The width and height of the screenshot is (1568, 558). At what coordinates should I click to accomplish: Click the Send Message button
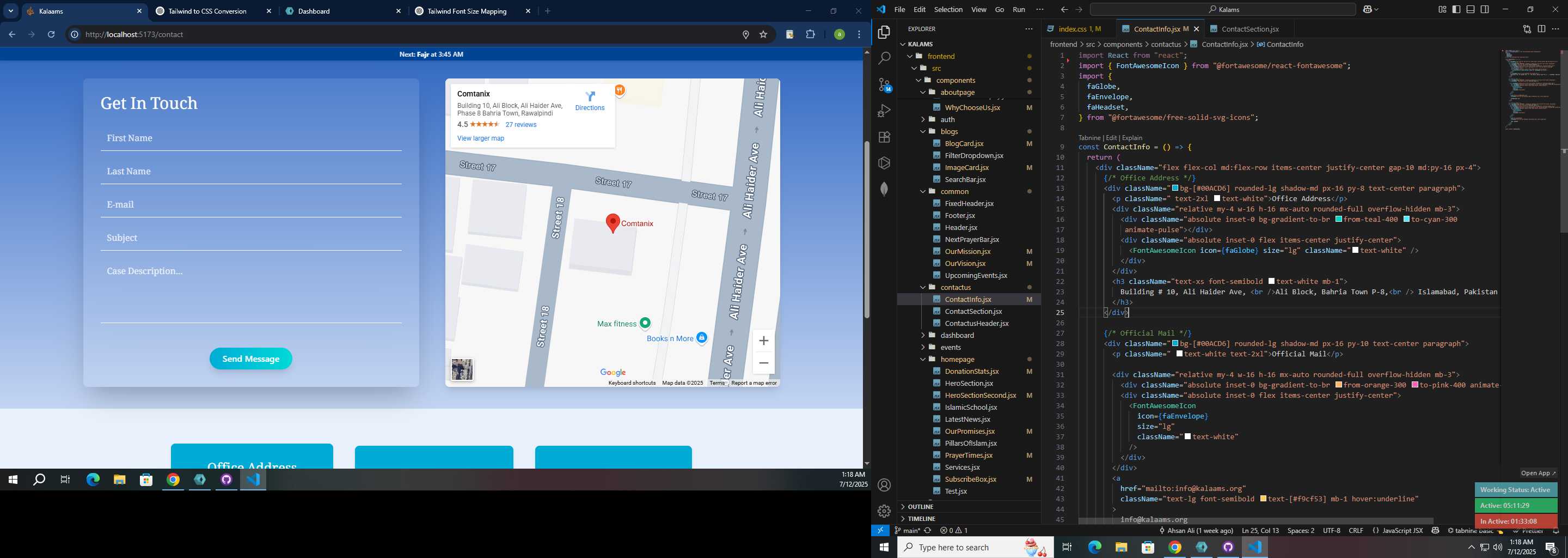pos(251,359)
